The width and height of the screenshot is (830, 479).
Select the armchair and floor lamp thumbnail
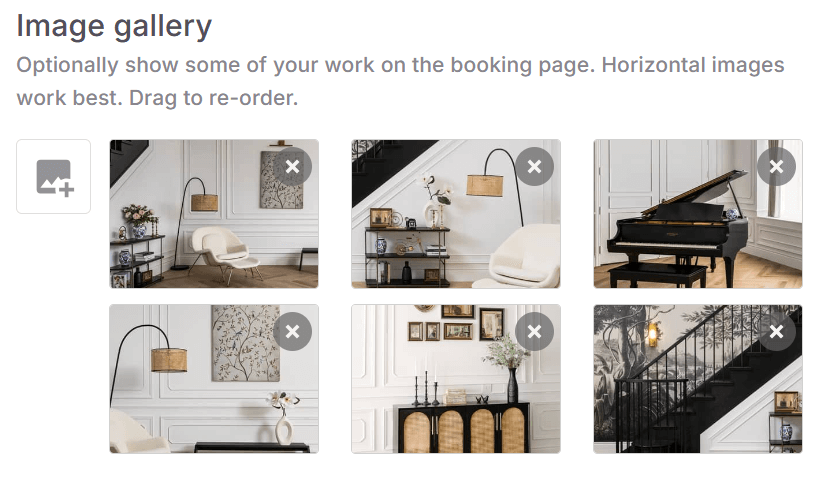click(x=214, y=214)
